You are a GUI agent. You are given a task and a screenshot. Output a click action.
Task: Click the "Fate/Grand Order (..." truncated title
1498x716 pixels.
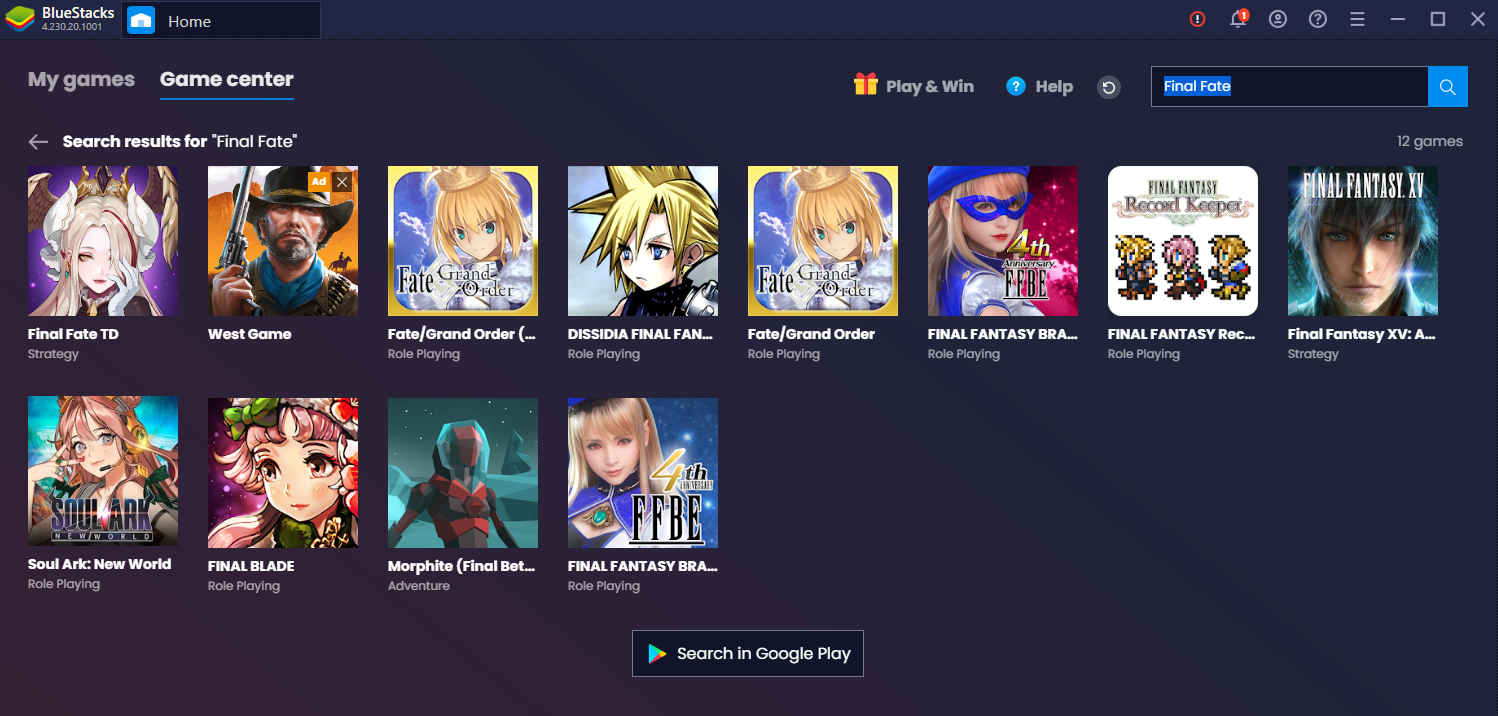(462, 334)
